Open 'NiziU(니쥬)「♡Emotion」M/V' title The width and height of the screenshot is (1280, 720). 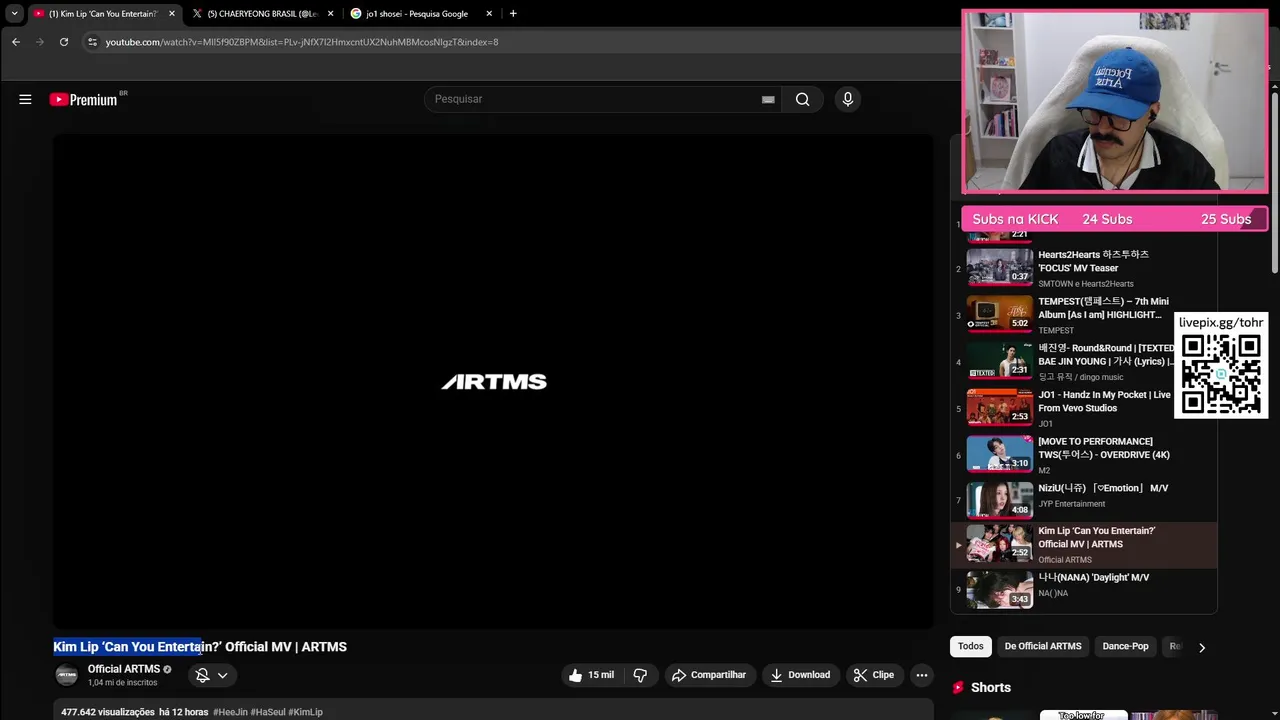(x=1103, y=488)
